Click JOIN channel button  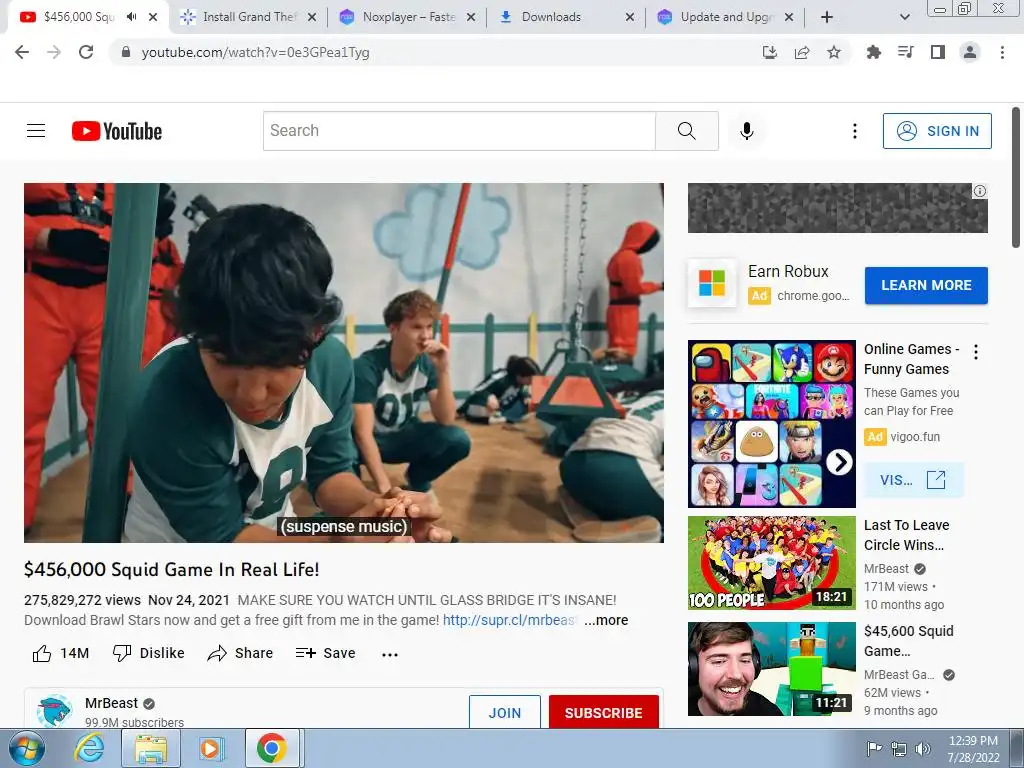[505, 712]
